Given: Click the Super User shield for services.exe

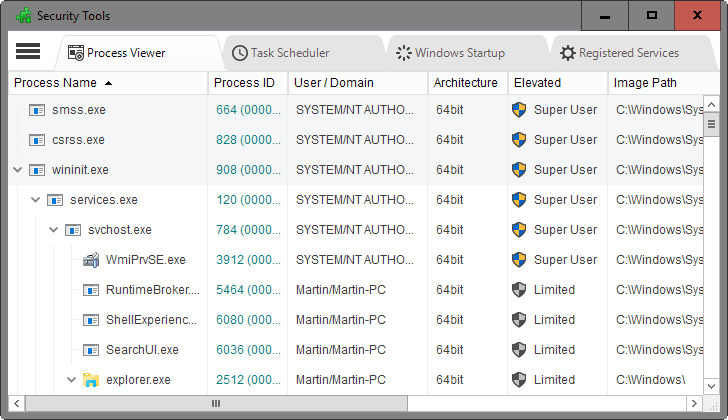Looking at the screenshot, I should coord(519,200).
